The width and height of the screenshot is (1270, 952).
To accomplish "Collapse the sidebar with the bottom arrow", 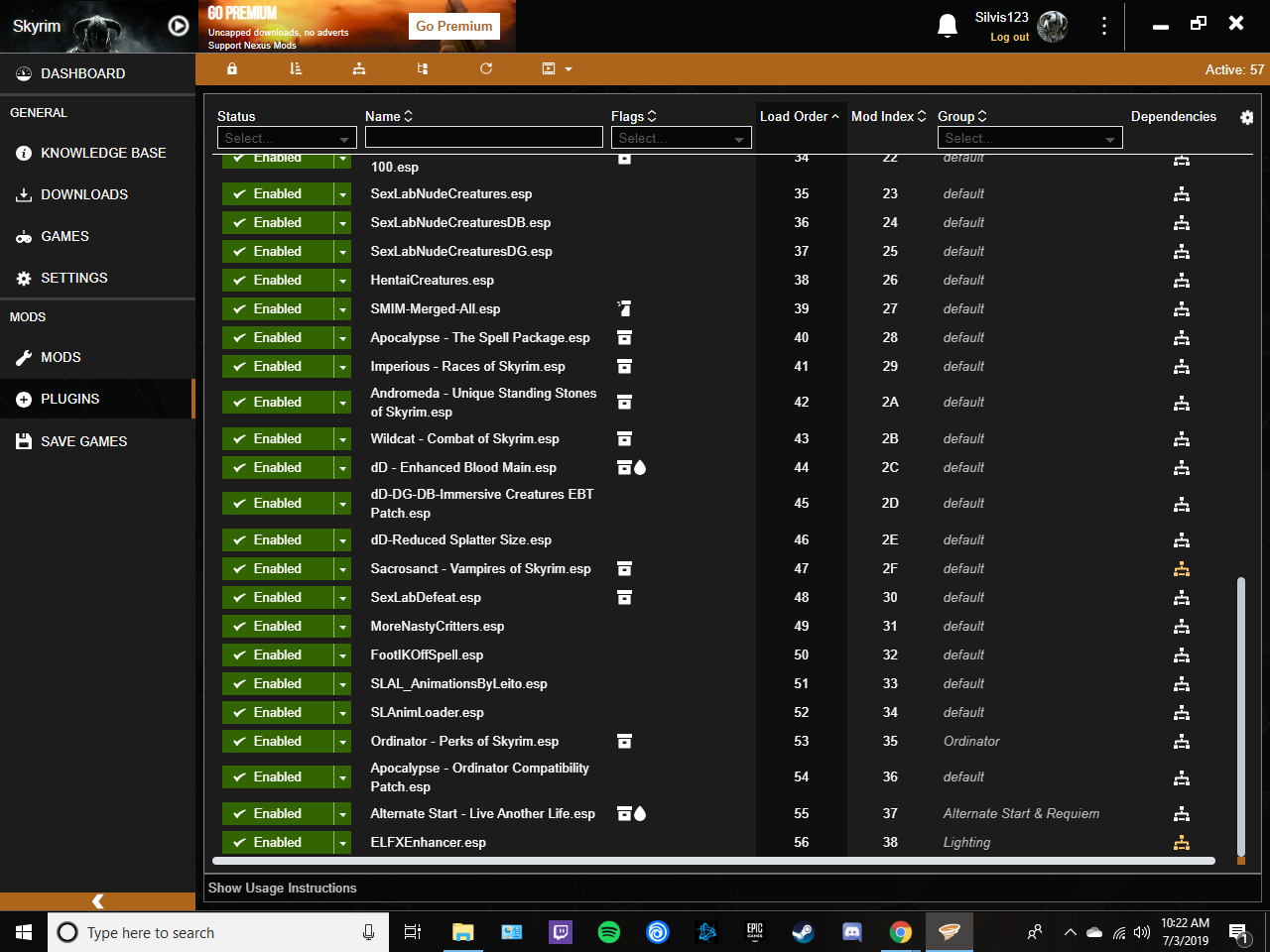I will (x=97, y=901).
